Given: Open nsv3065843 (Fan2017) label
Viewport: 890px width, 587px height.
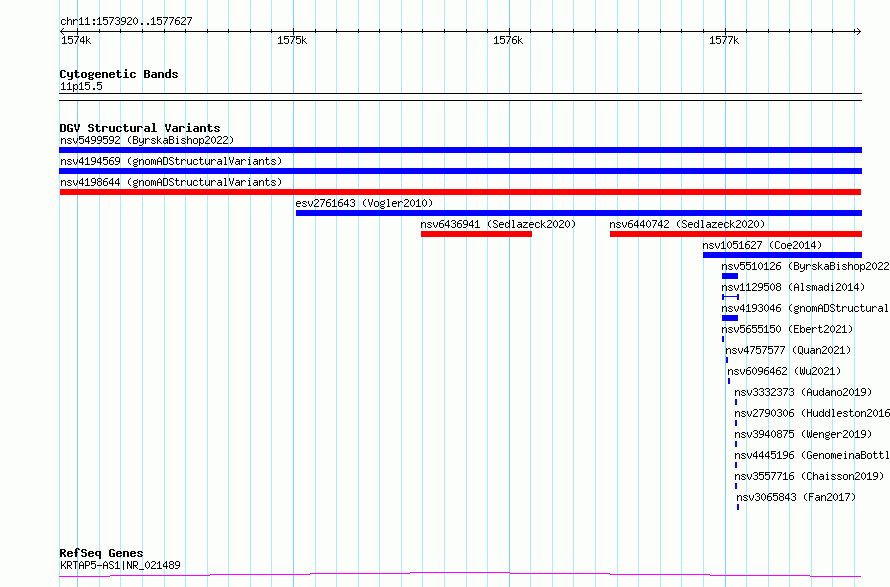Looking at the screenshot, I should (796, 497).
